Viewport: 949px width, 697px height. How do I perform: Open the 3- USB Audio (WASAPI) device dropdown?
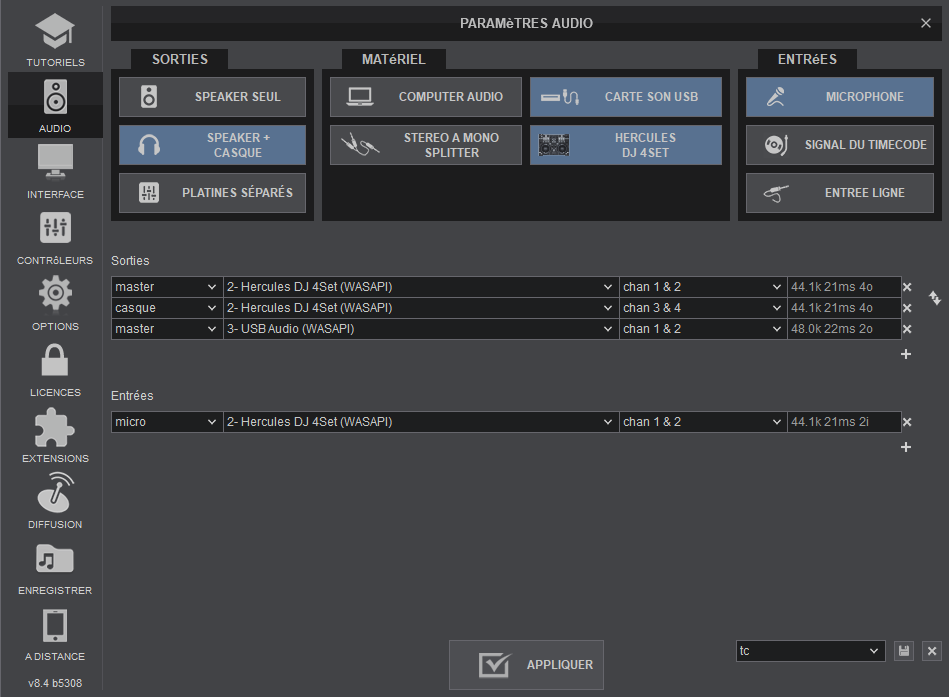point(421,329)
